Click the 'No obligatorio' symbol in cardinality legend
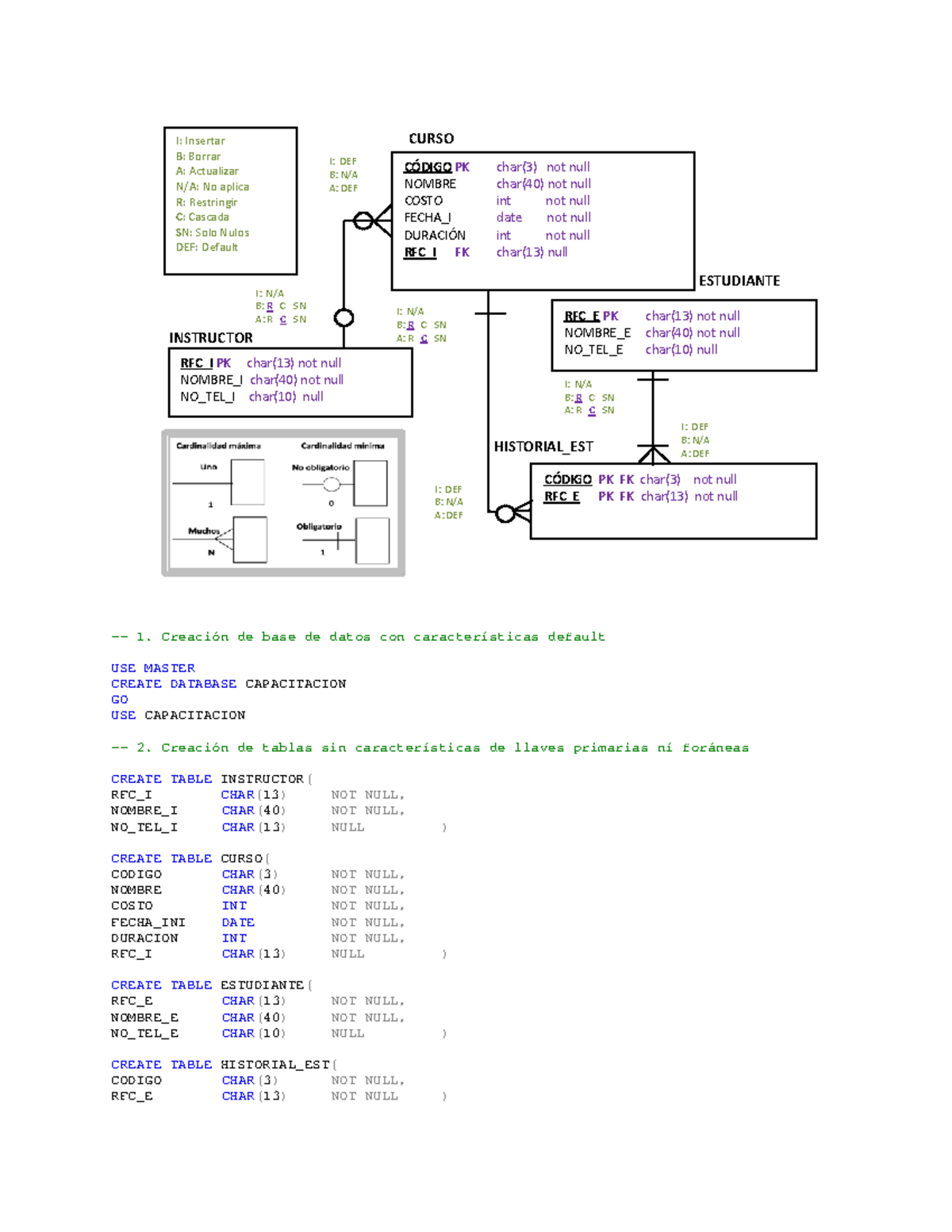 coord(332,484)
